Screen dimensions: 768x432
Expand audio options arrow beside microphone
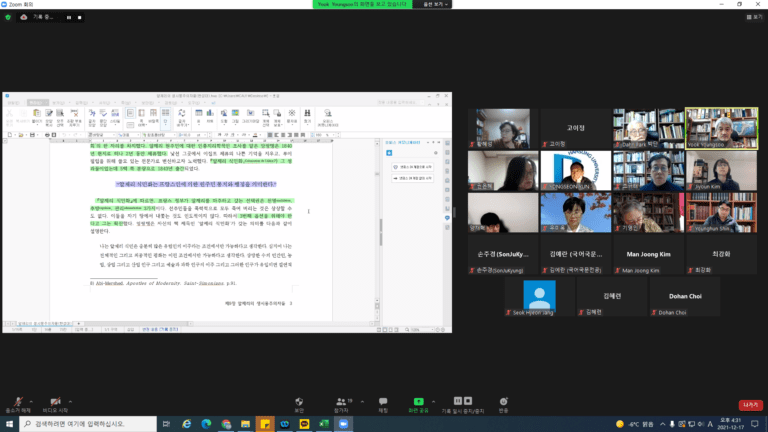[x=31, y=402]
